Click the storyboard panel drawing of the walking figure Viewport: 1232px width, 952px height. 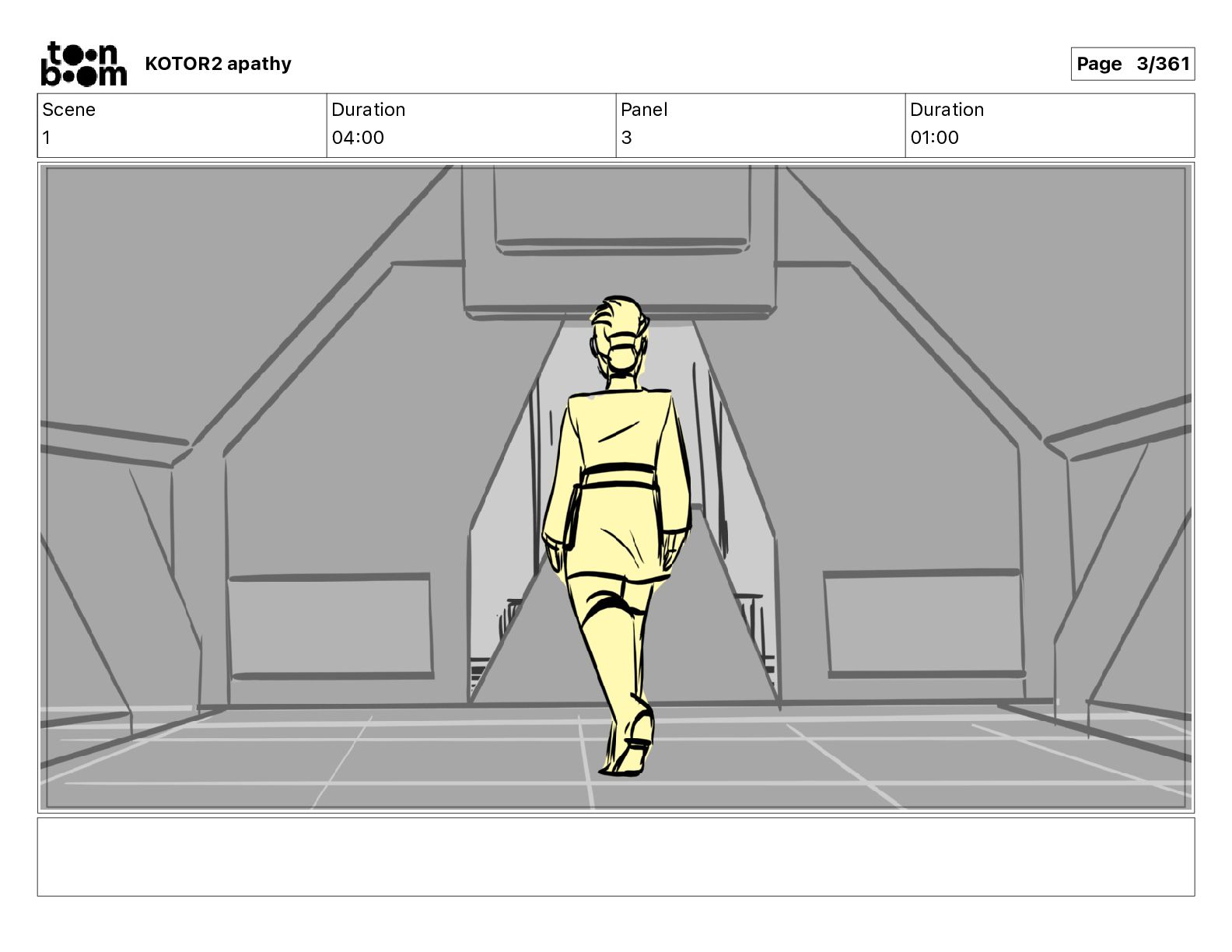(x=616, y=488)
